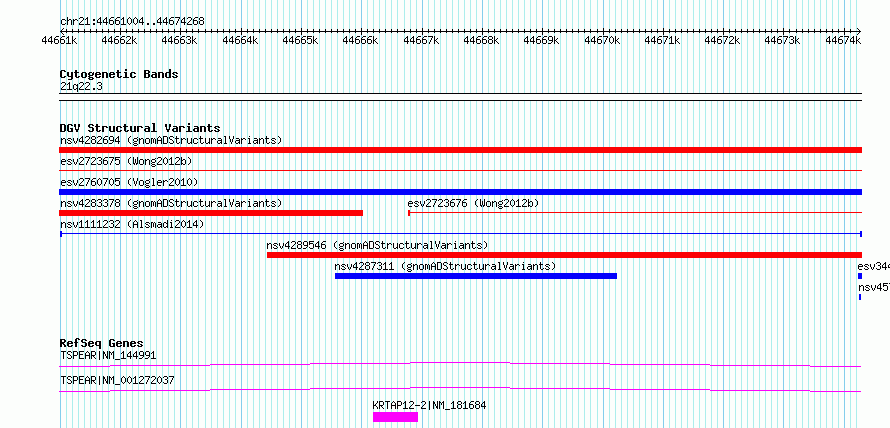Screen dimensions: 890x428
Task: Click the DGV Structural Variants track heading
Action: 140,128
